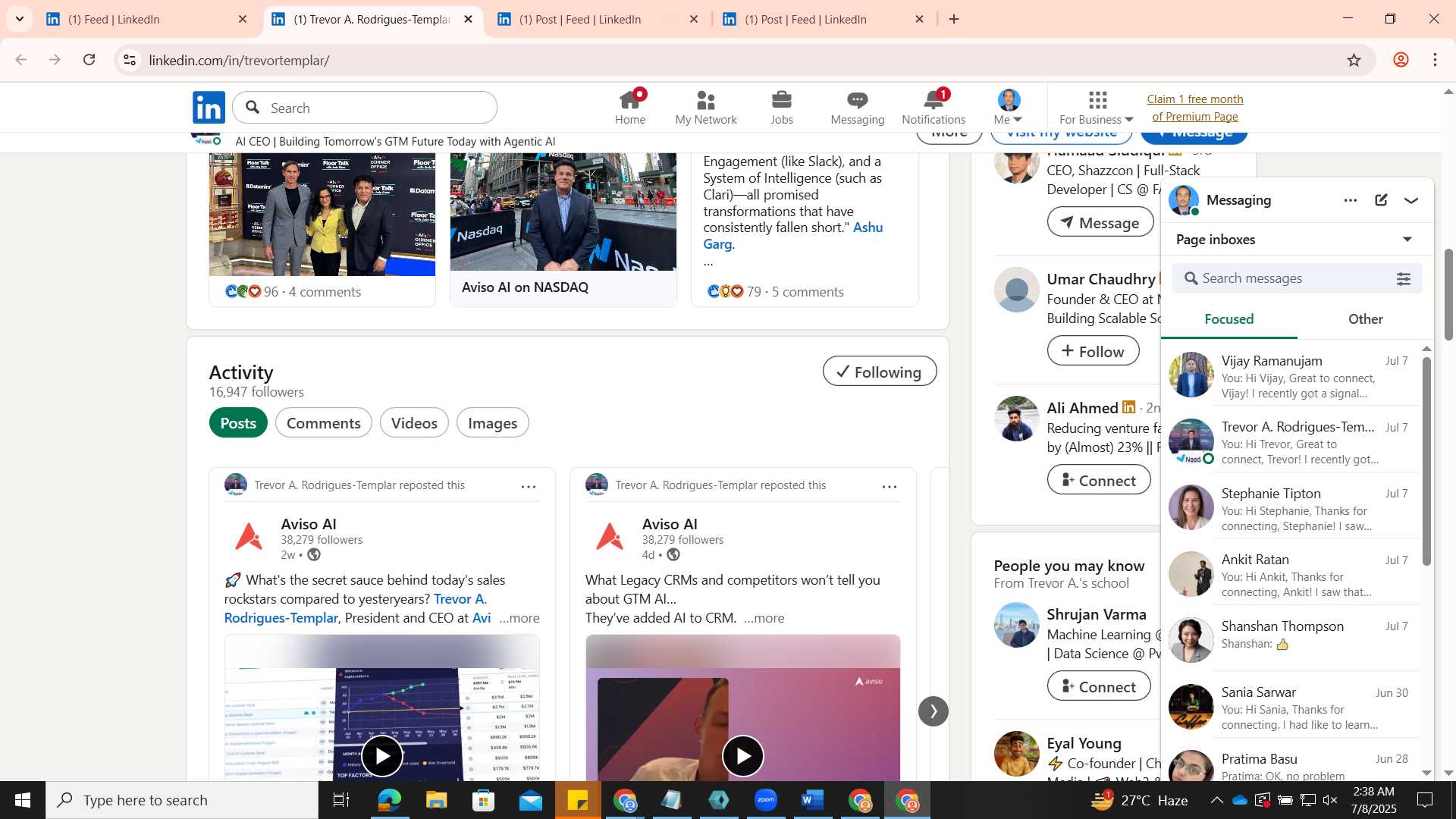Select the Comments activity filter
This screenshot has width=1456, height=819.
323,423
